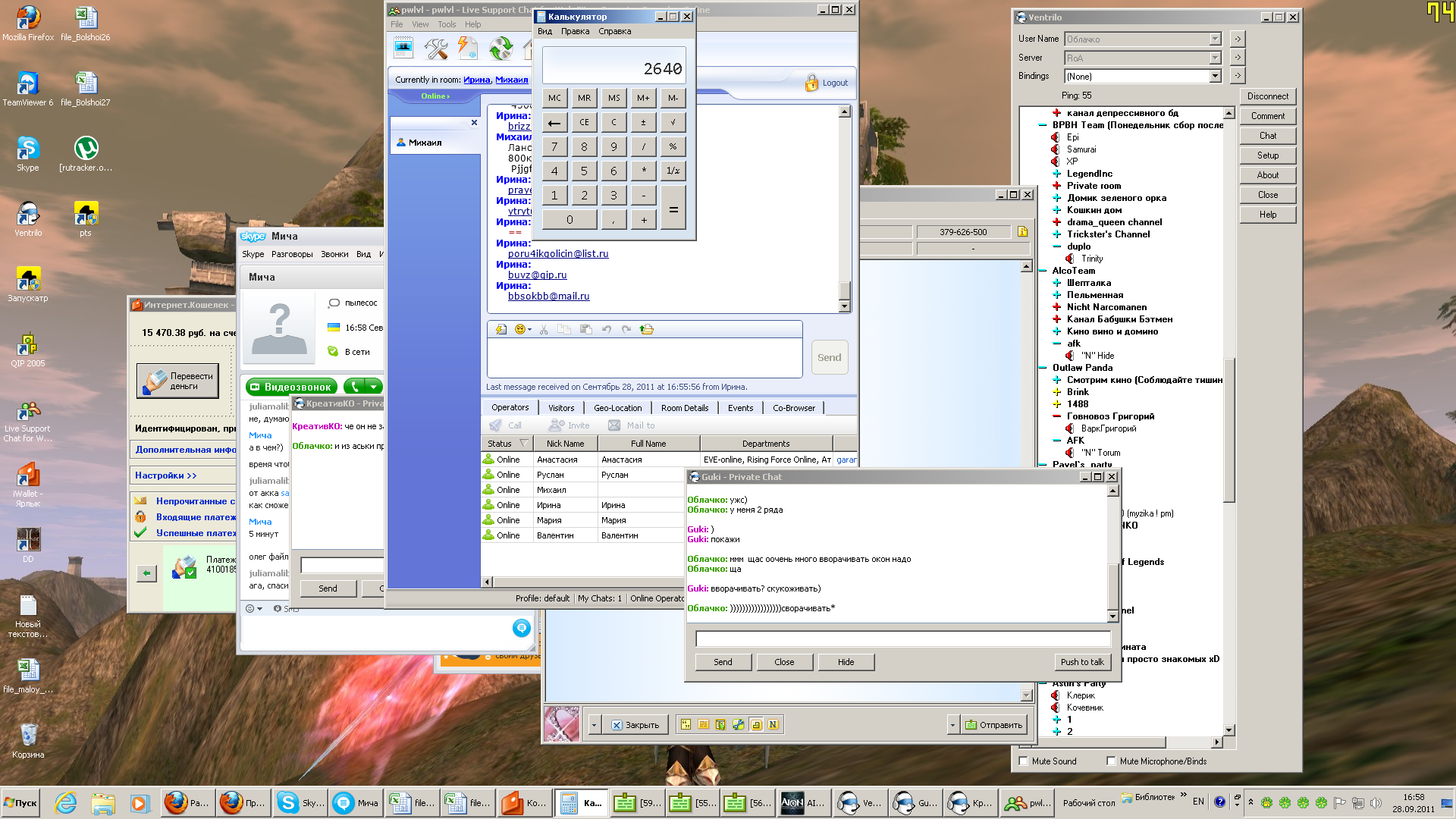Click the square root key in Calculator
Image resolution: width=1456 pixels, height=819 pixels.
[x=673, y=122]
